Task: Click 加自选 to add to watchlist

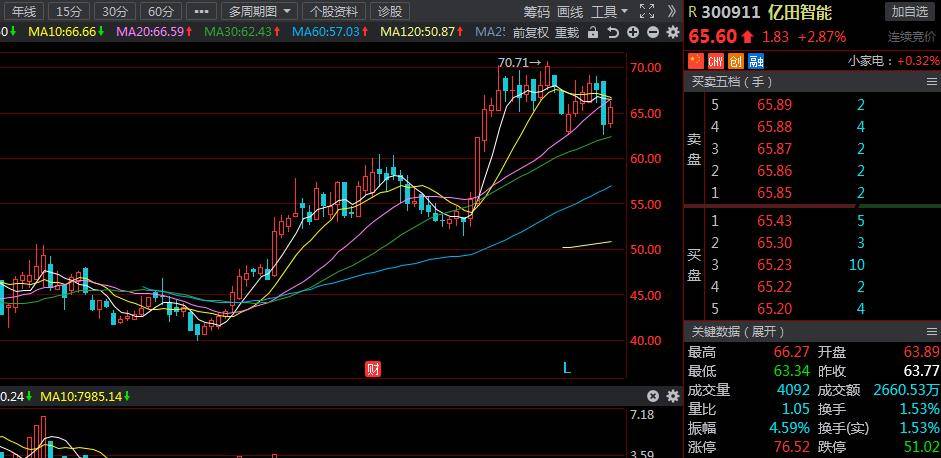Action: (910, 11)
